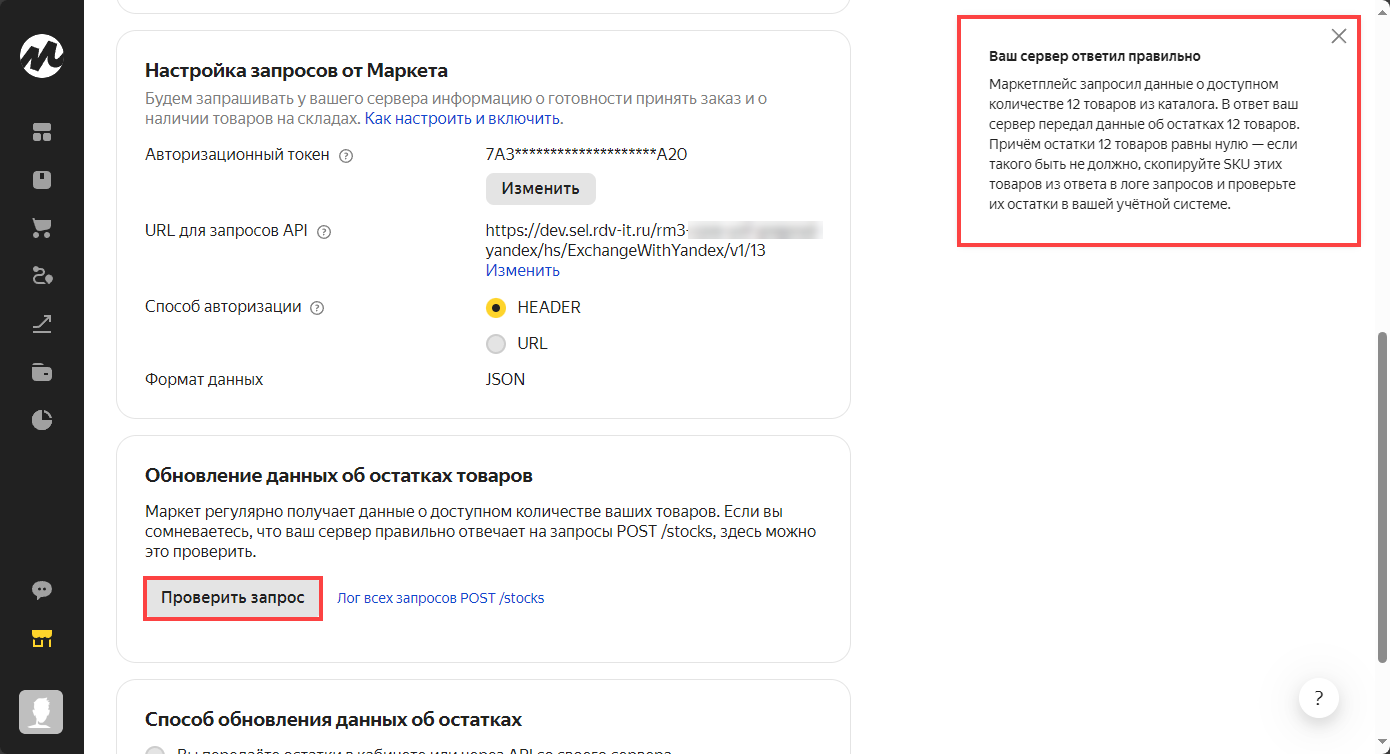Open the products box icon in sidebar

pos(41,180)
